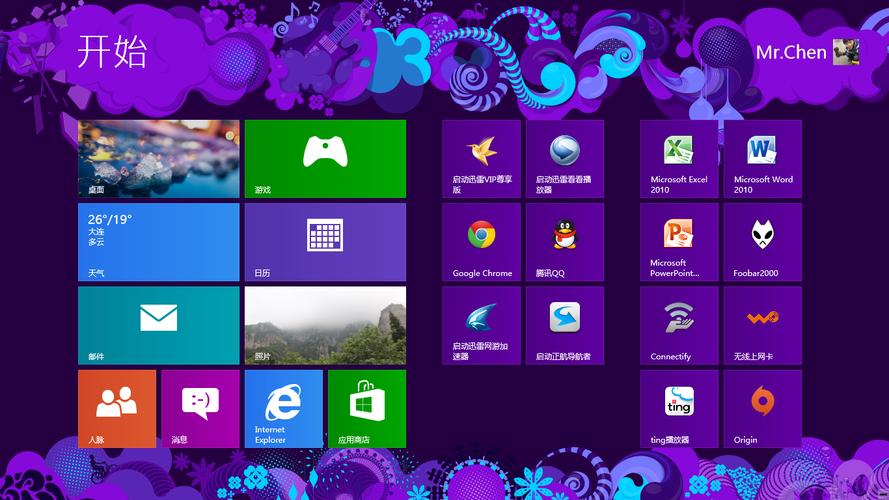Image resolution: width=889 pixels, height=500 pixels.
Task: Open the Photos mountain thumbnail tile
Action: [x=325, y=325]
